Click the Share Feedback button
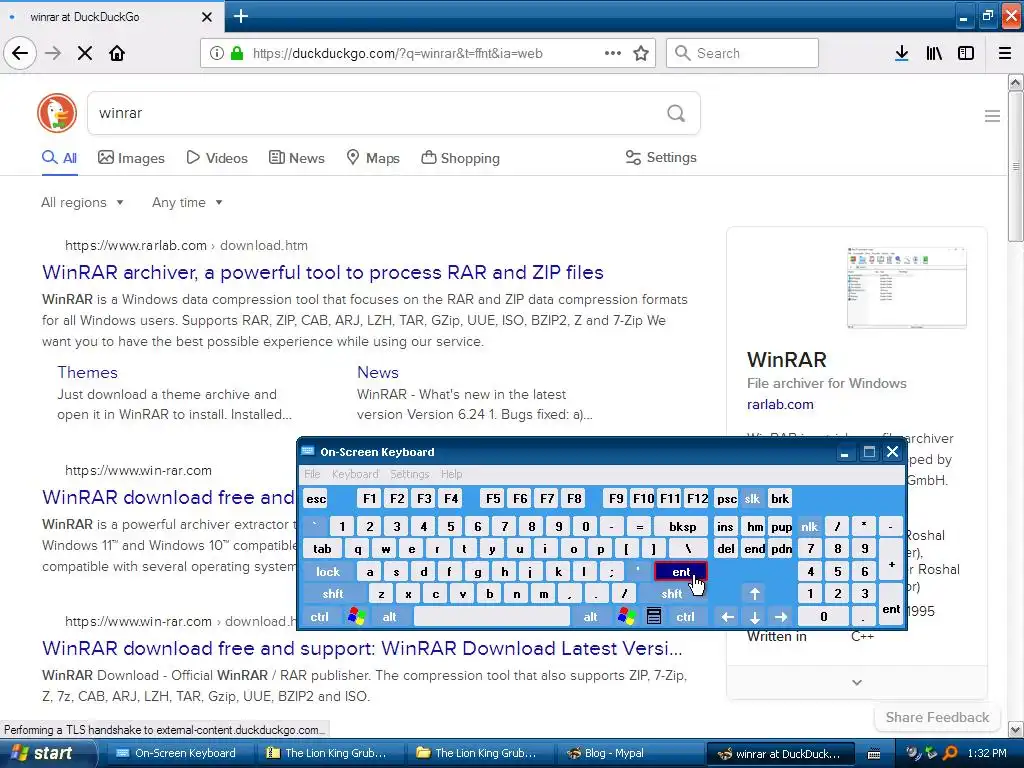 (x=937, y=717)
